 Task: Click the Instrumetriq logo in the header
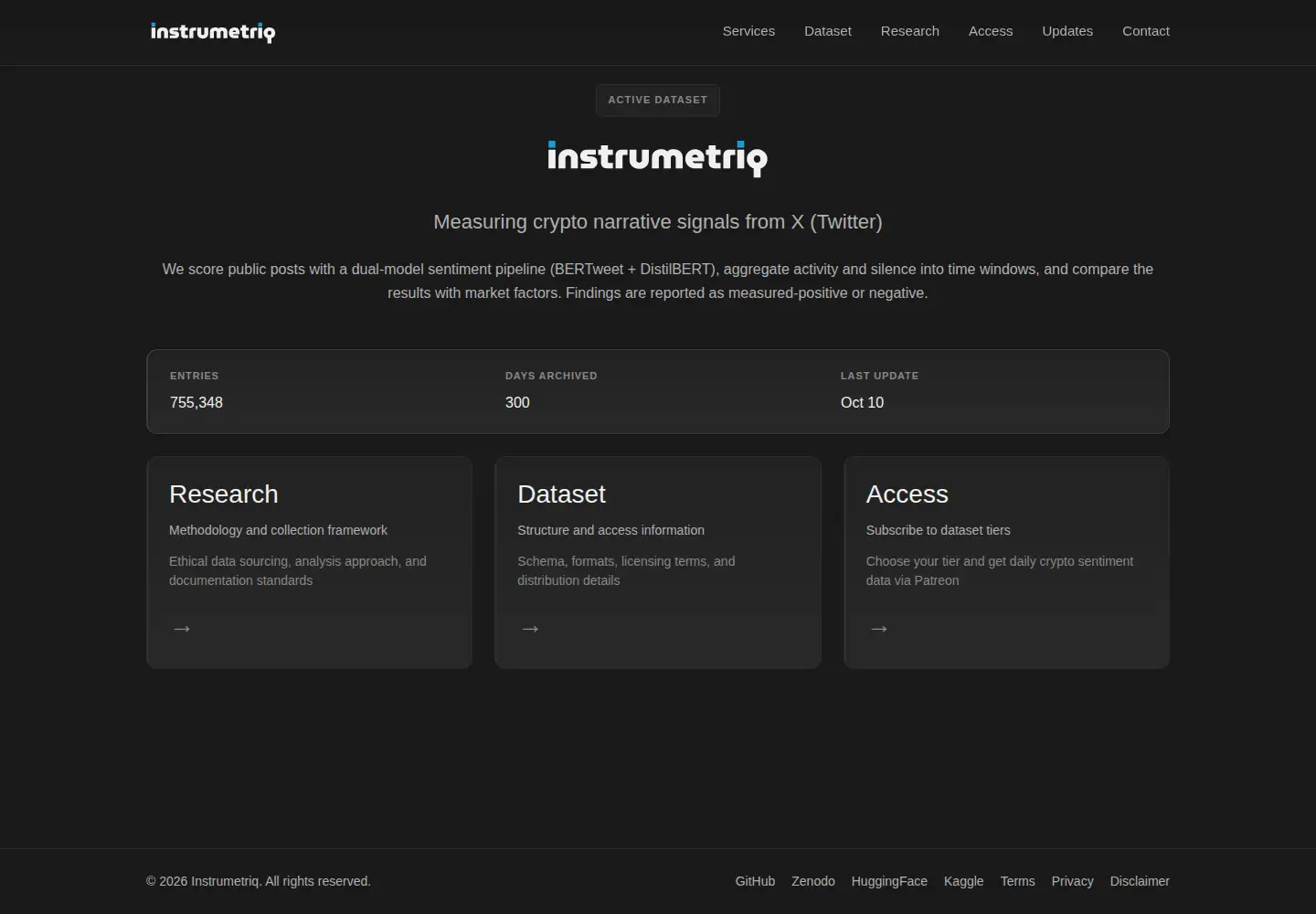[212, 33]
